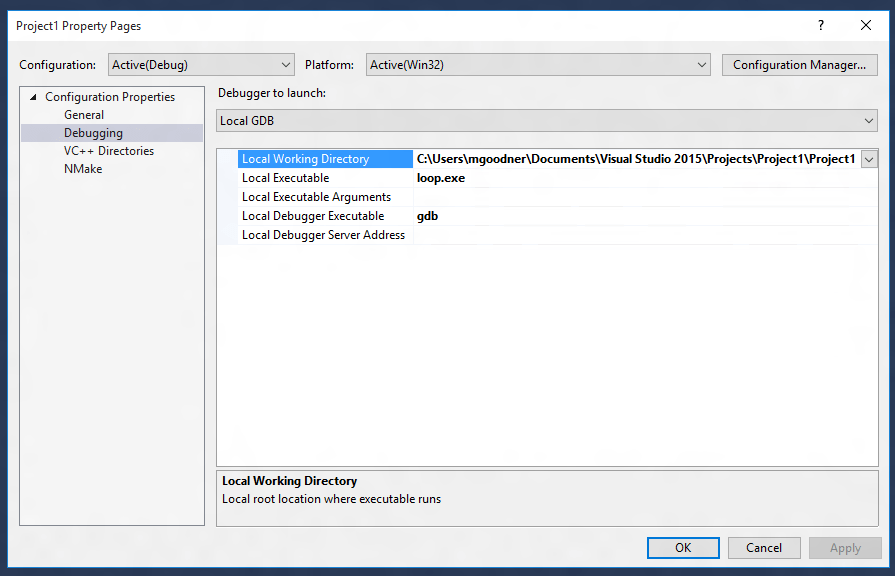Screen dimensions: 895x576
Task: Select the Local Executable property row
Action: (x=286, y=177)
